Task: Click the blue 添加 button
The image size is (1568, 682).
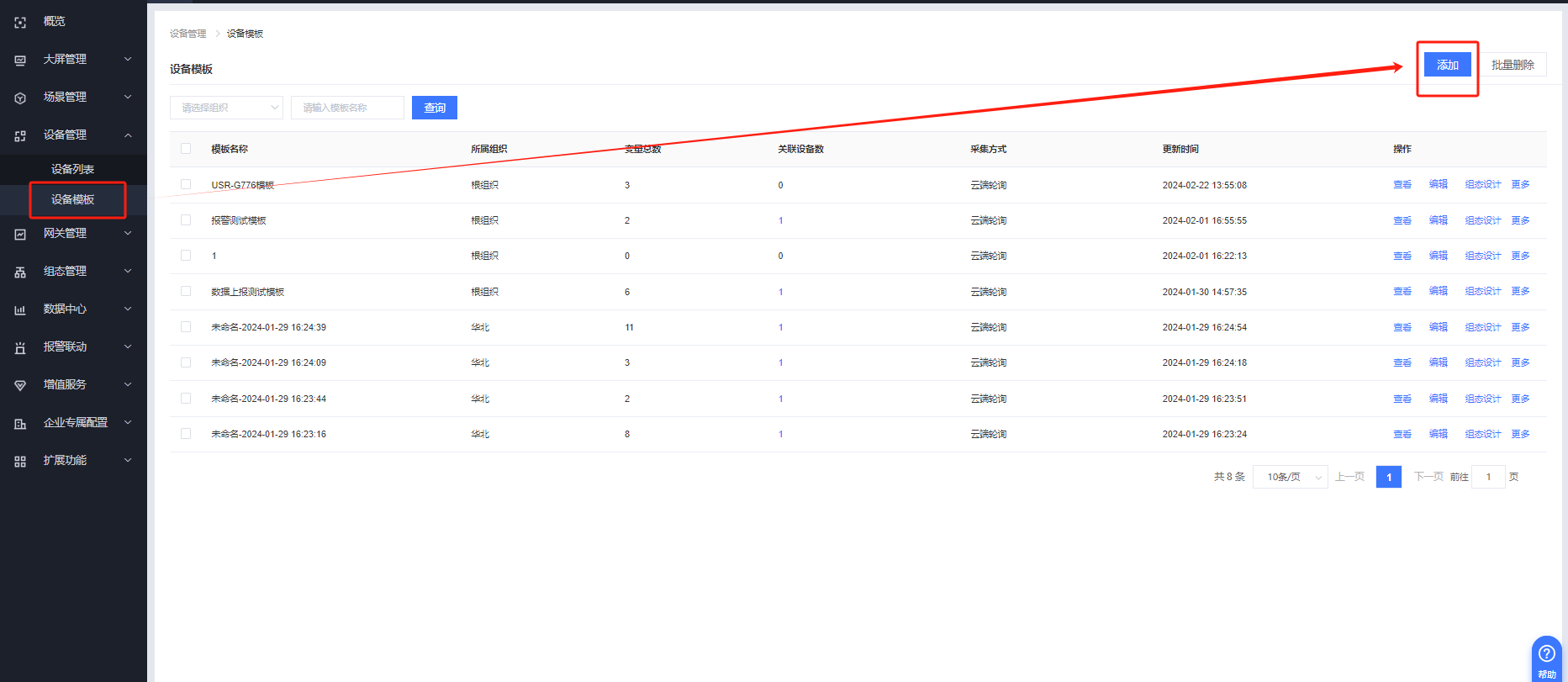Action: coord(1447,65)
